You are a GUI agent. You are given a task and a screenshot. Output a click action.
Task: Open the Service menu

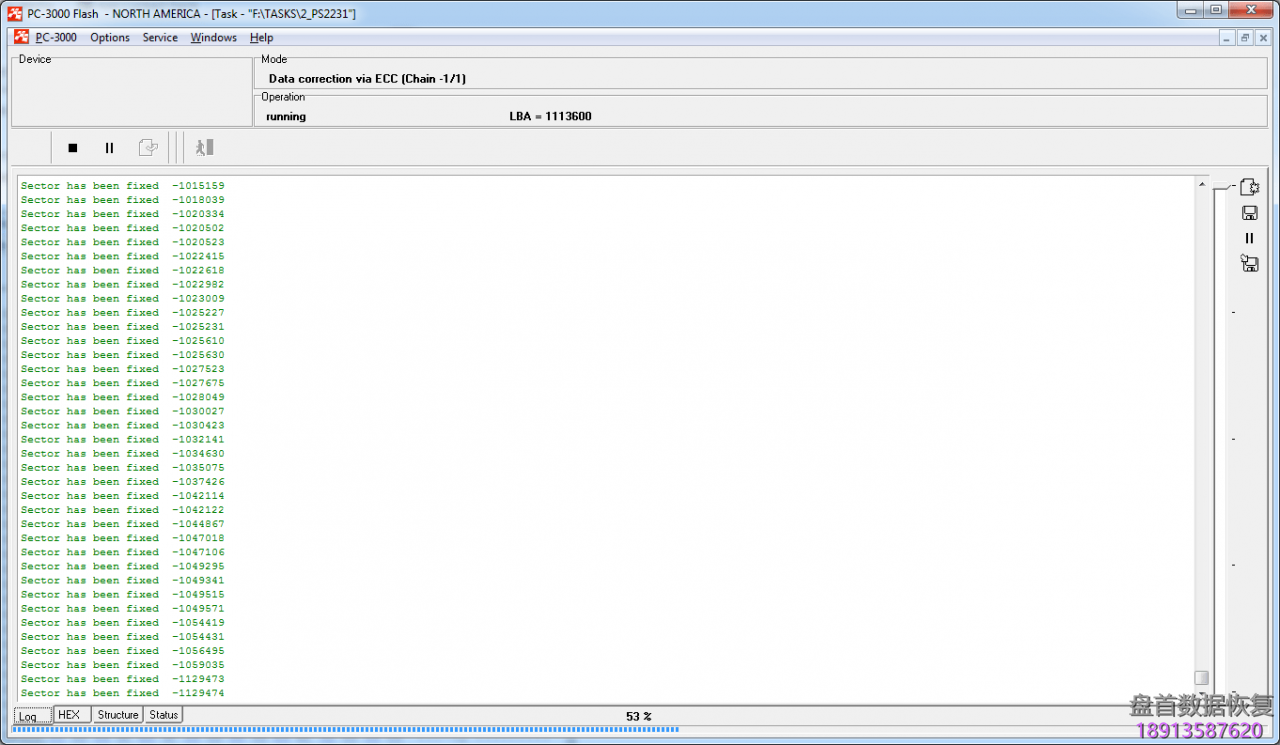pos(160,38)
